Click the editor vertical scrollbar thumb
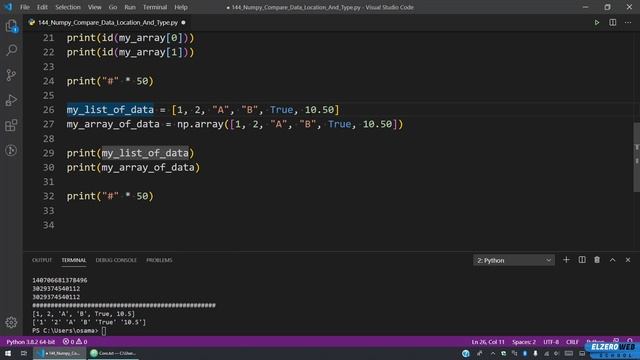 636,157
